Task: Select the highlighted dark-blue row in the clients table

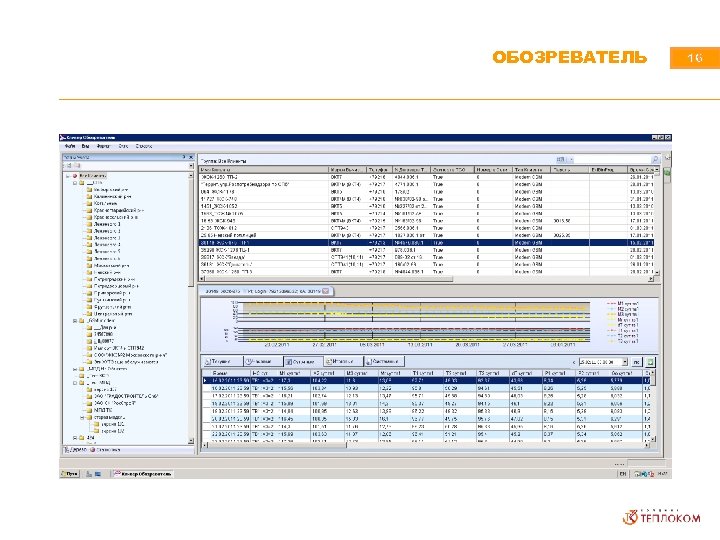Action: click(x=427, y=242)
